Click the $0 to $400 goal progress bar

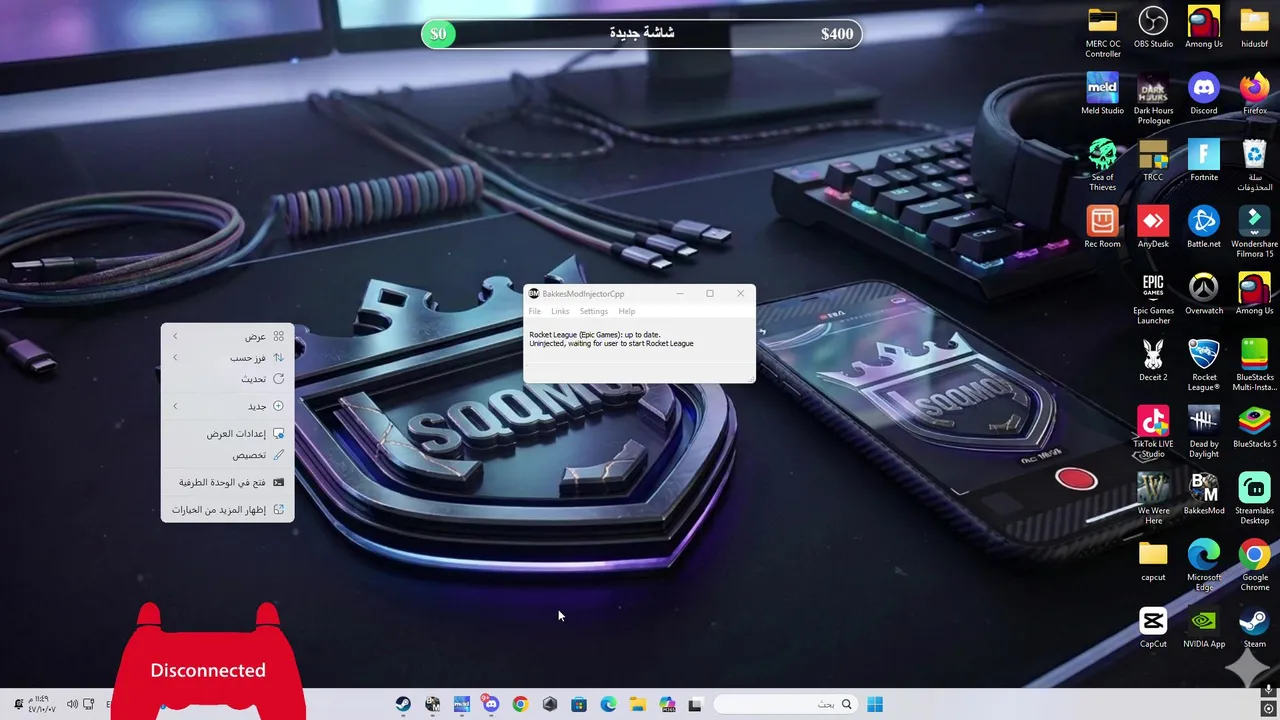641,34
